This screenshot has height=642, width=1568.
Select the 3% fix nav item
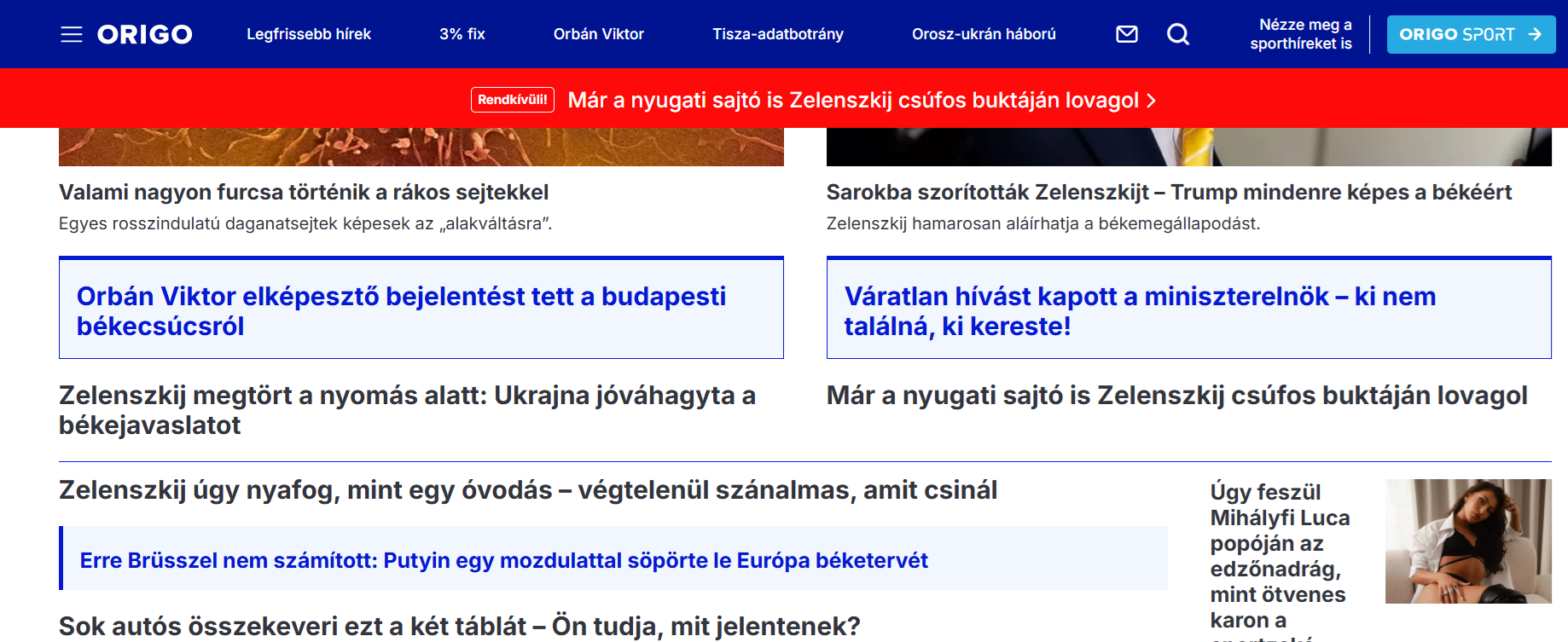coord(462,34)
